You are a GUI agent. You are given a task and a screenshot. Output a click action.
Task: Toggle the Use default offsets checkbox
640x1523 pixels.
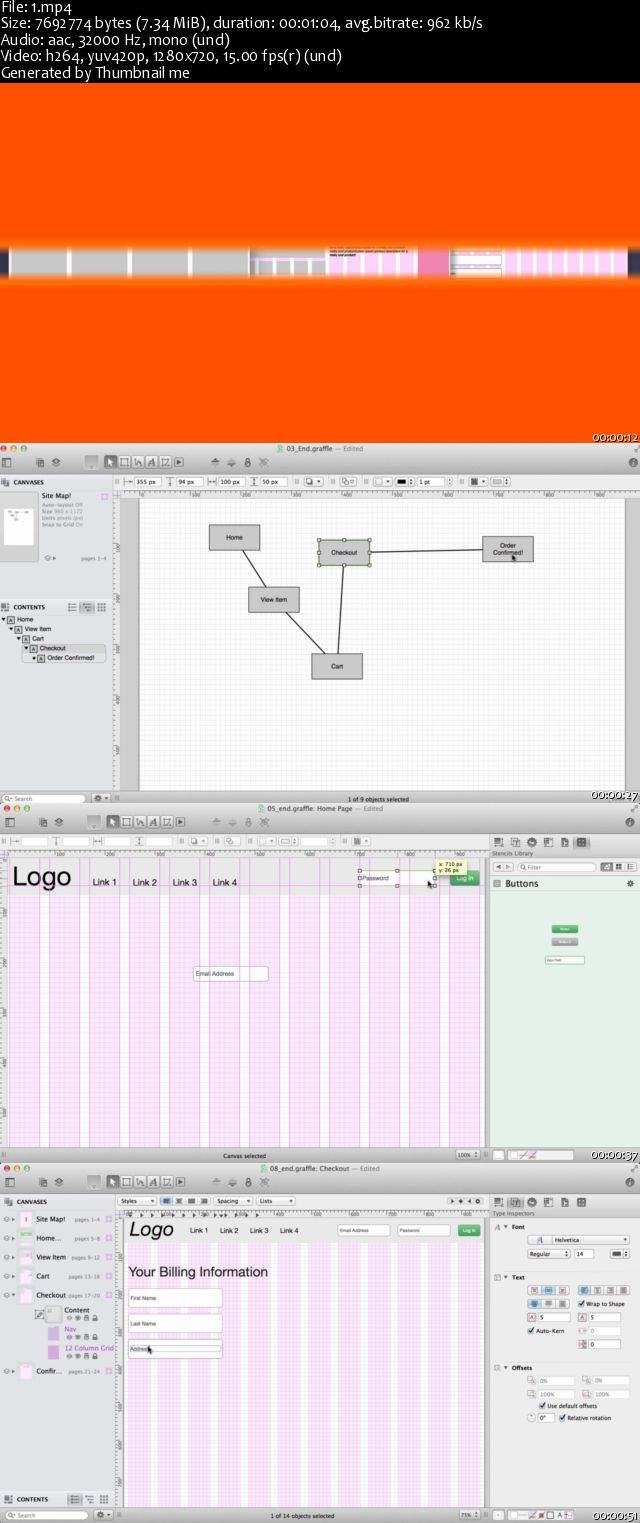pyautogui.click(x=541, y=1406)
